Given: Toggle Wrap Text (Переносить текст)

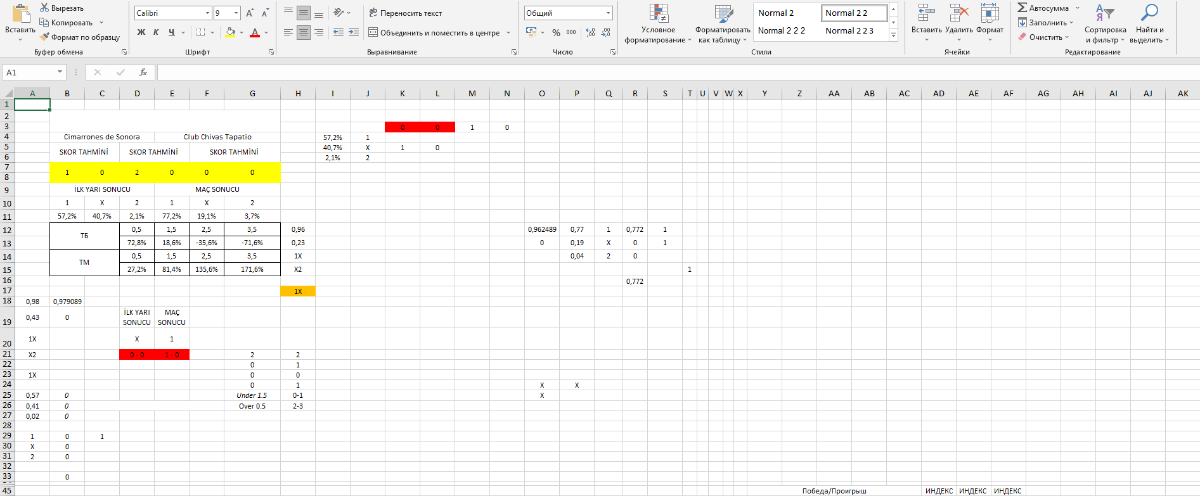Looking at the screenshot, I should coord(405,13).
